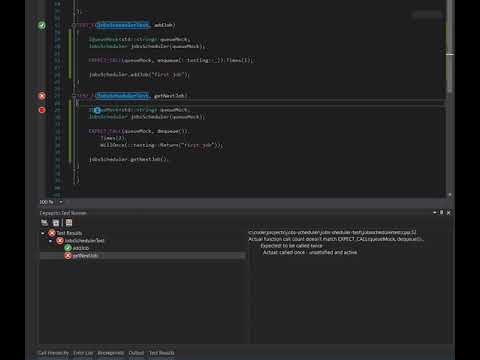The width and height of the screenshot is (480, 360).
Task: Click the highlighted JobsSchedulerTest name in addJob test
Action: [122, 25]
